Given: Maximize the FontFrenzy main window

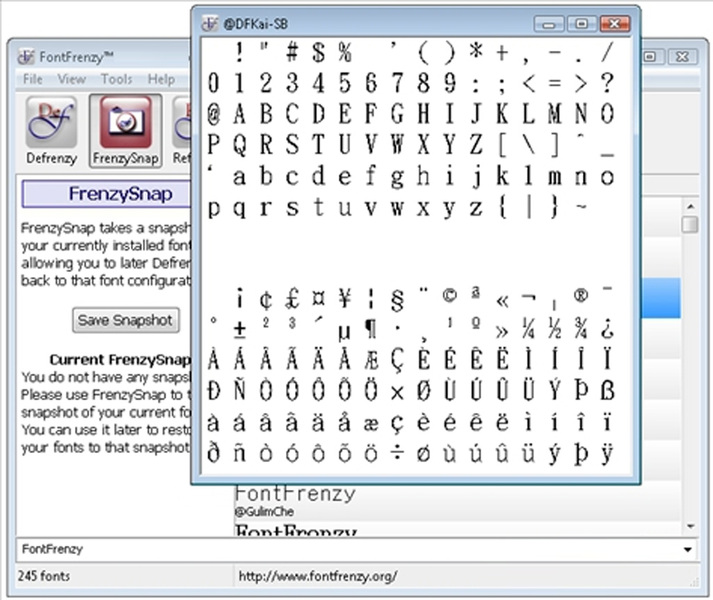Looking at the screenshot, I should [x=650, y=56].
